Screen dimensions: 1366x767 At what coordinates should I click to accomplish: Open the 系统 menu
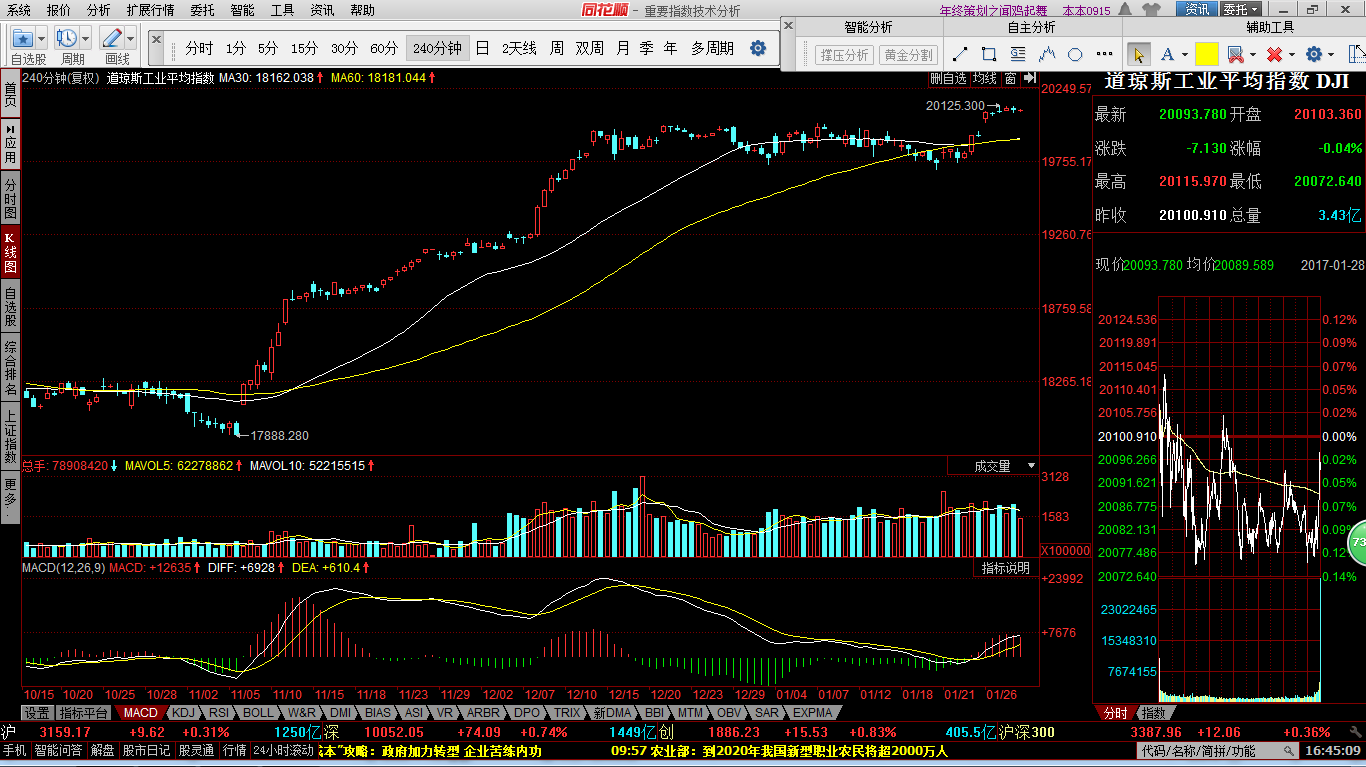click(x=19, y=10)
